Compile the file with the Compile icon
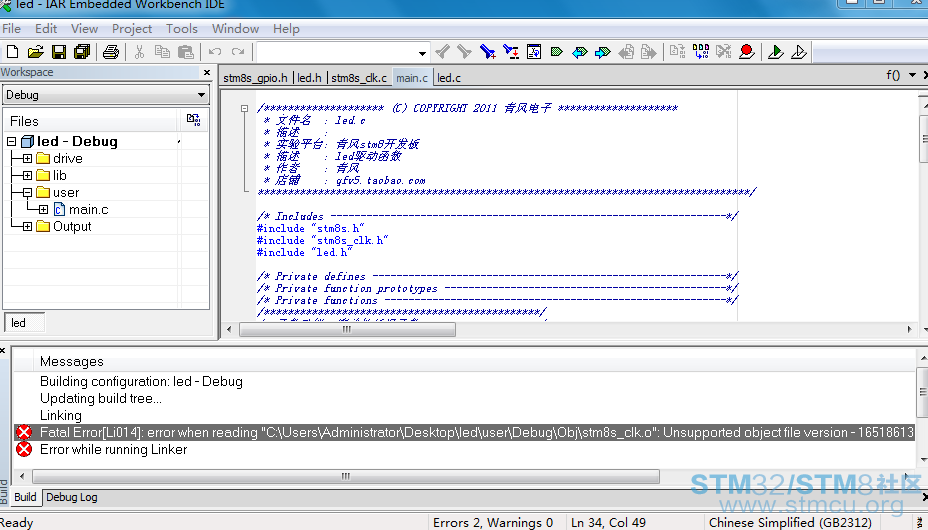Screen dimensions: 928x530 [x=678, y=52]
